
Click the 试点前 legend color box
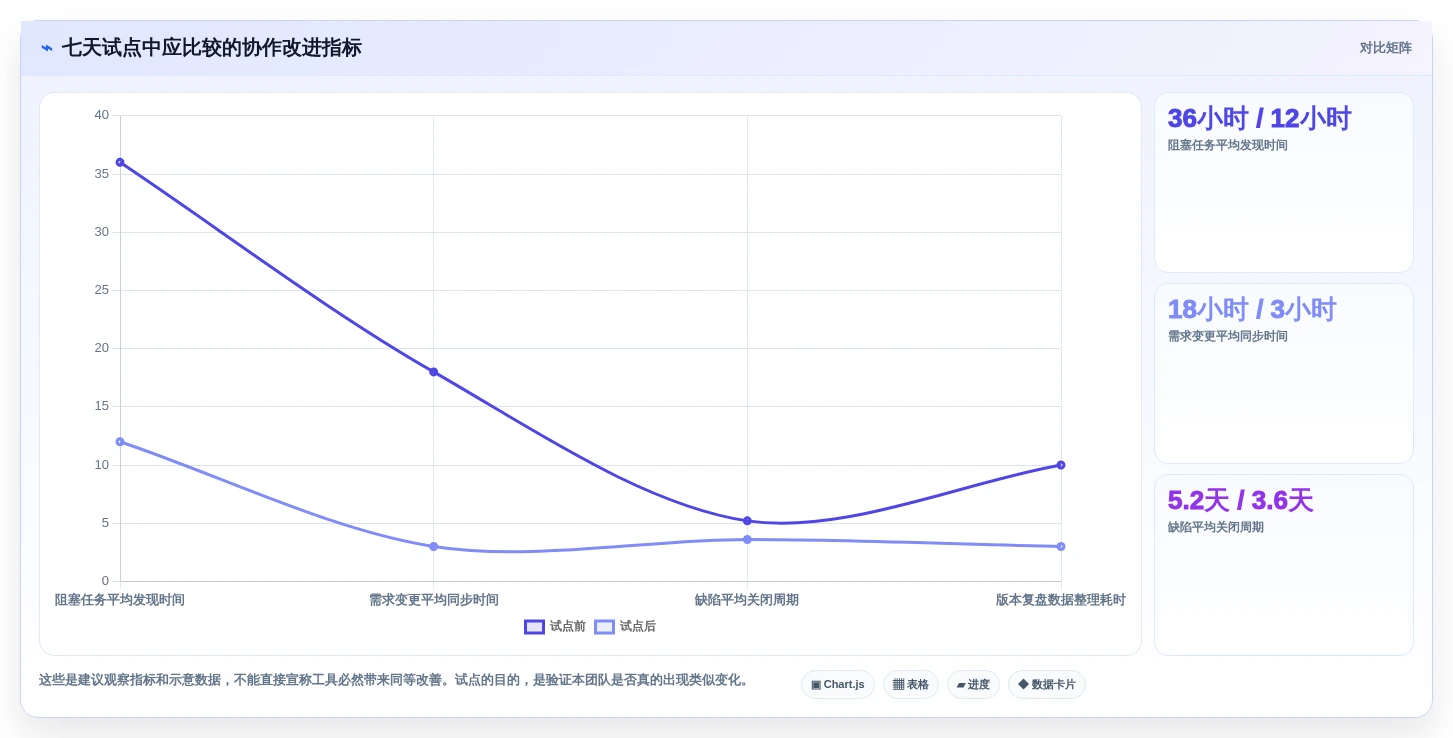tap(534, 627)
